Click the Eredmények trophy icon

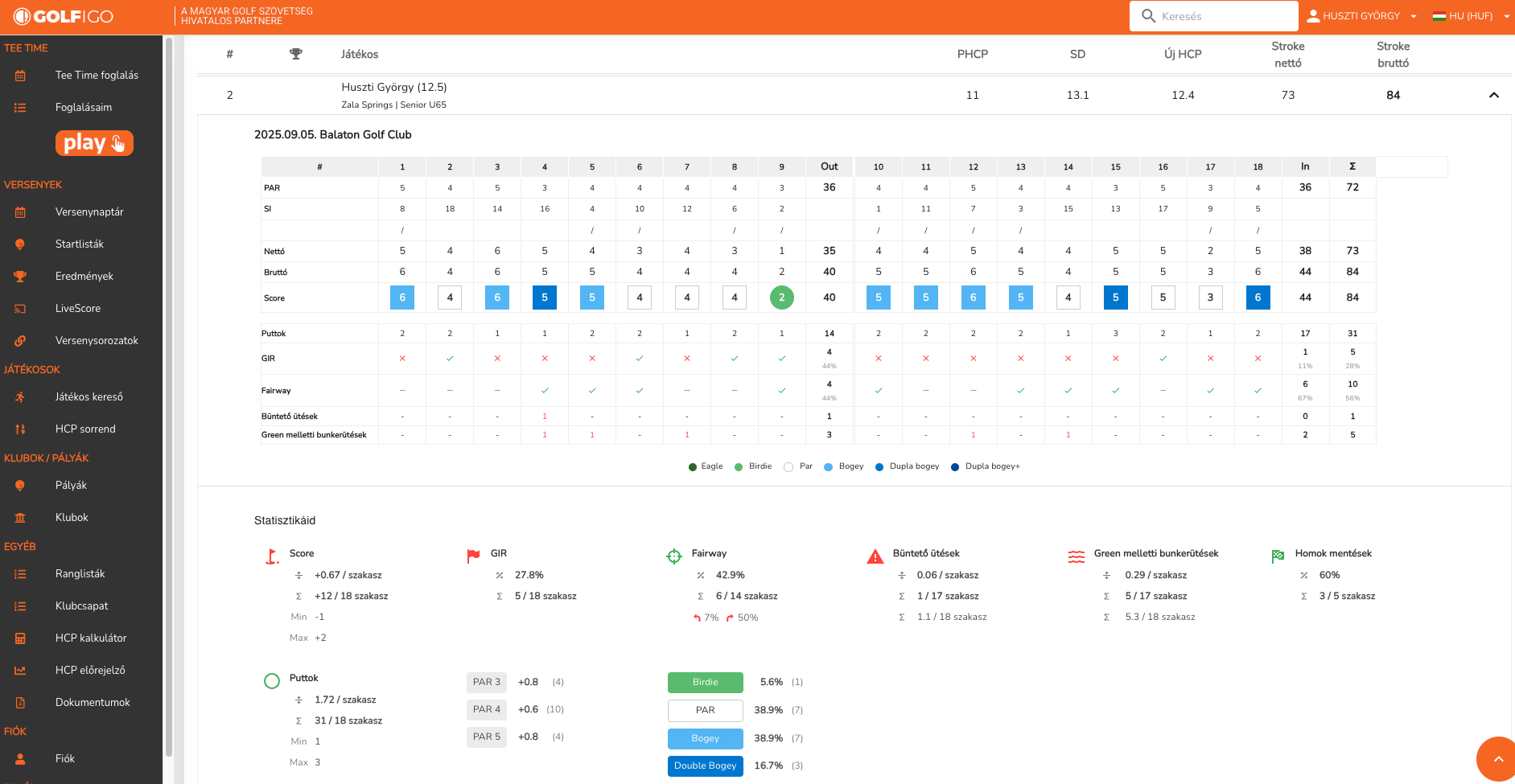tap(20, 277)
